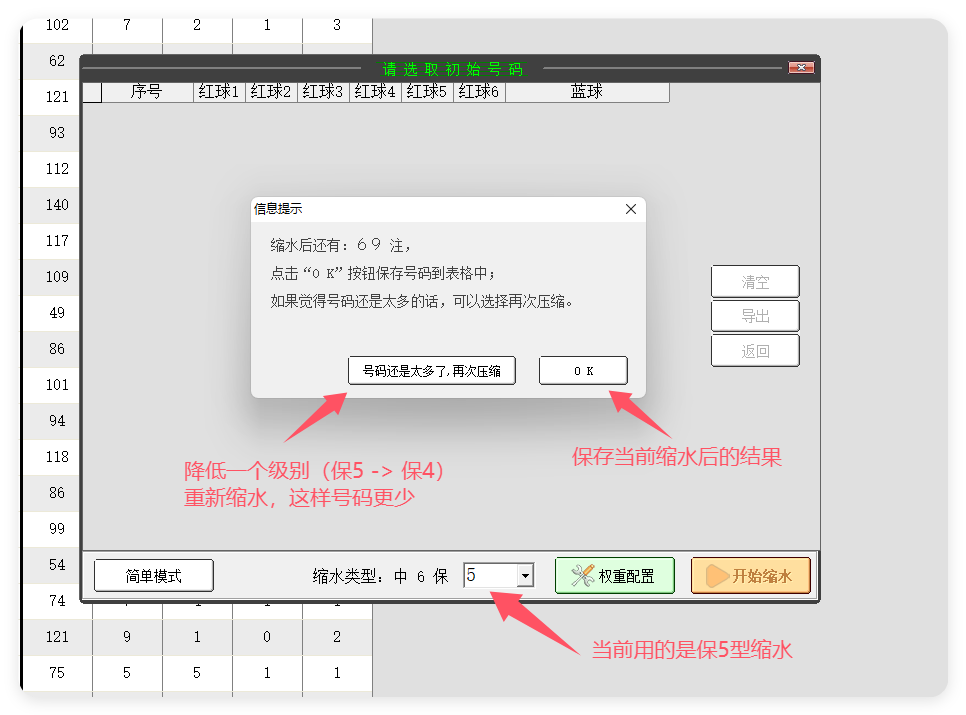
Task: Click the 蓝球 column header
Action: click(585, 92)
